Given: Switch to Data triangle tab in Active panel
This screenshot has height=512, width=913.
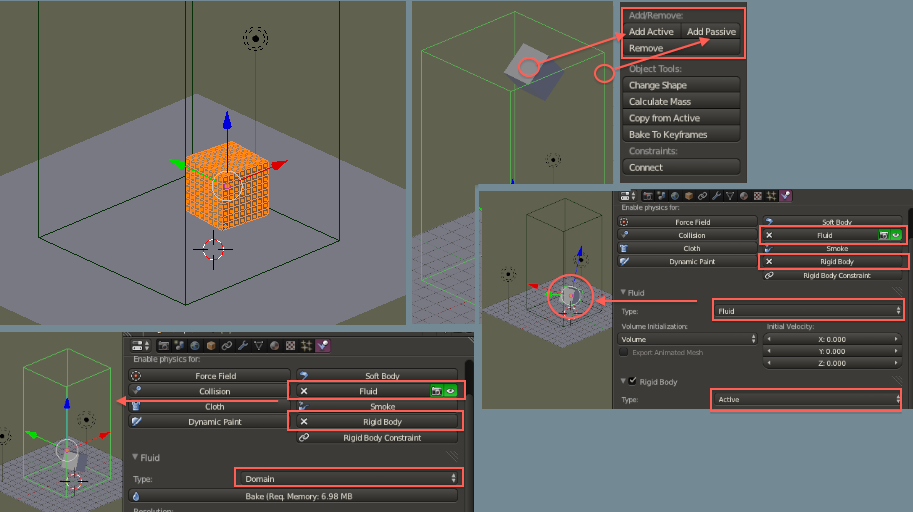Looking at the screenshot, I should point(730,196).
